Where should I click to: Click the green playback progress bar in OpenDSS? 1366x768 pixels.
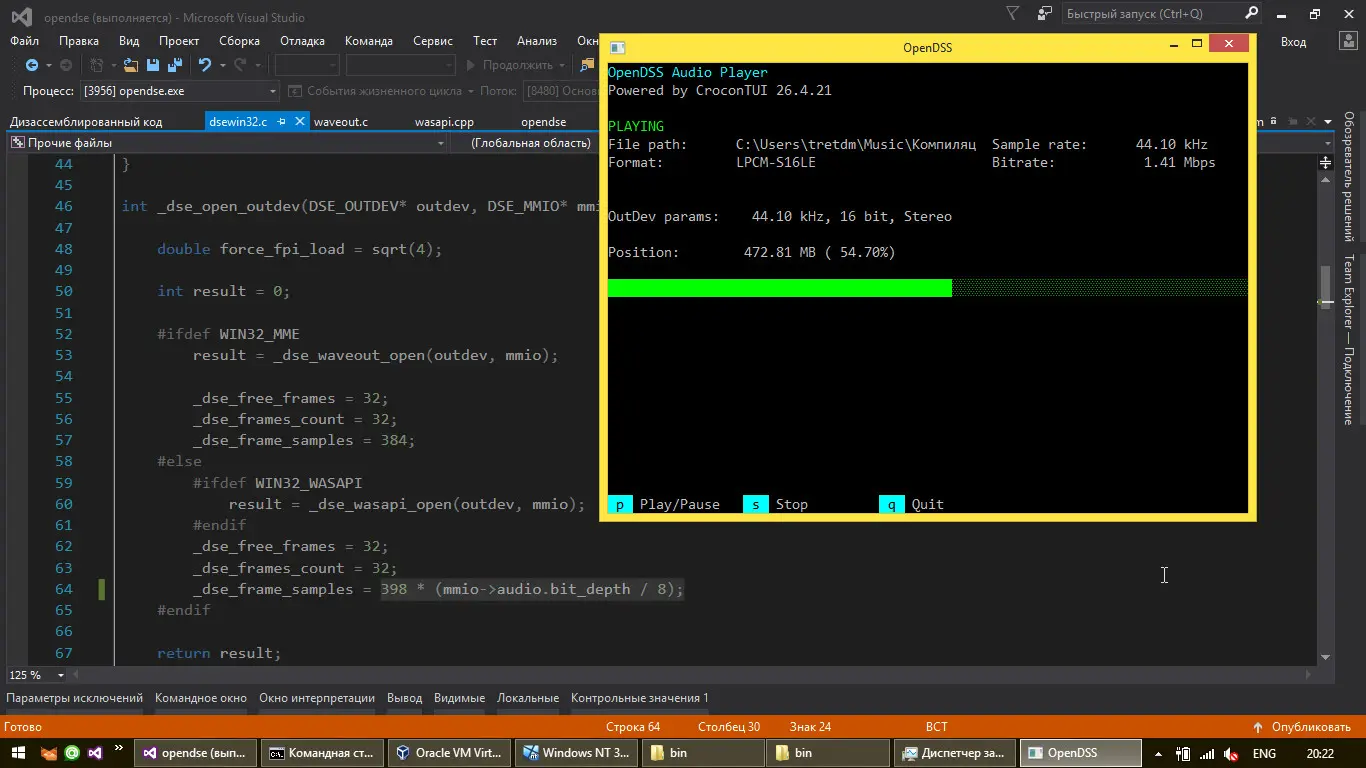780,288
